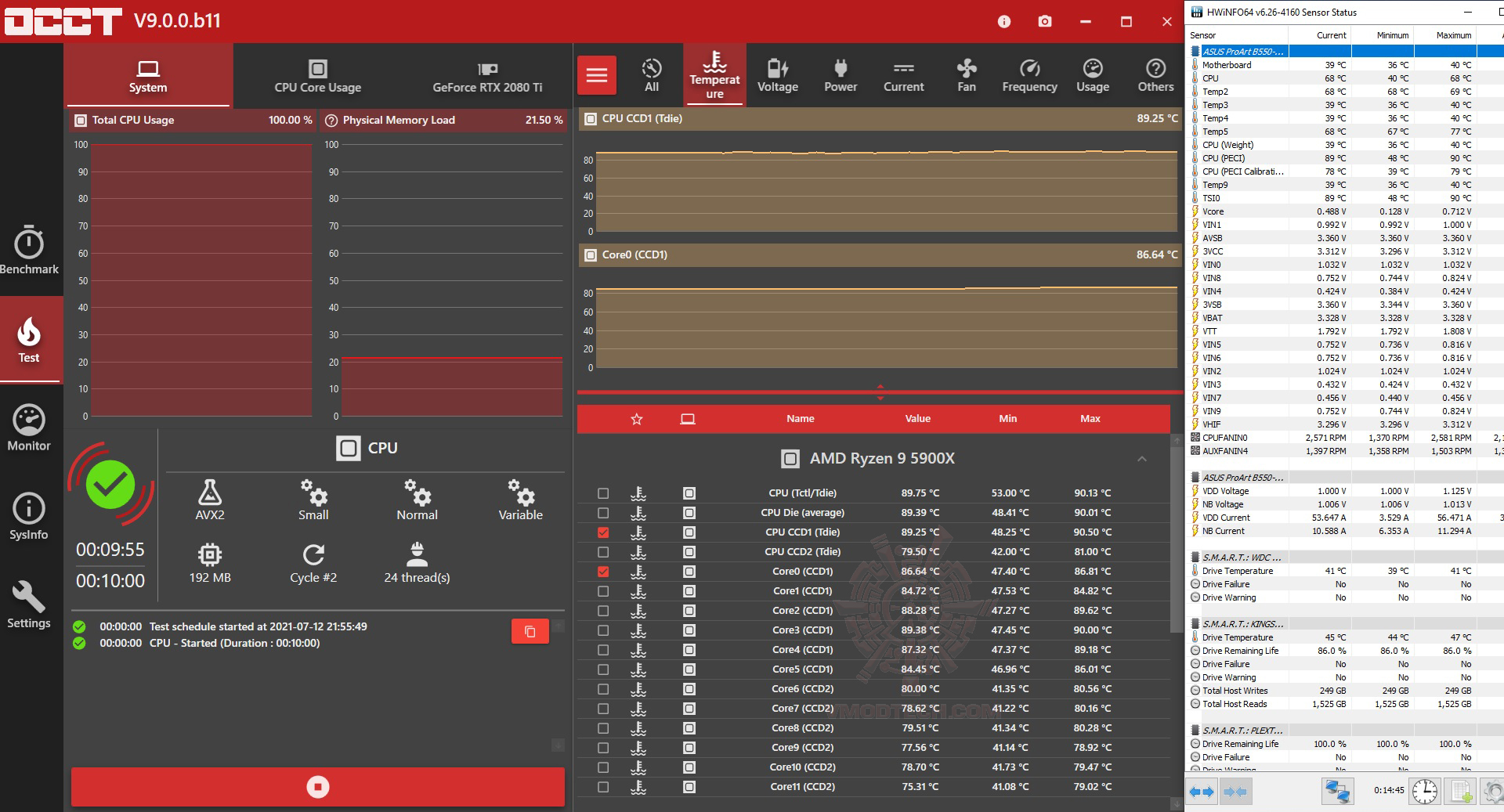
Task: Copy the test log with red button
Action: (530, 631)
